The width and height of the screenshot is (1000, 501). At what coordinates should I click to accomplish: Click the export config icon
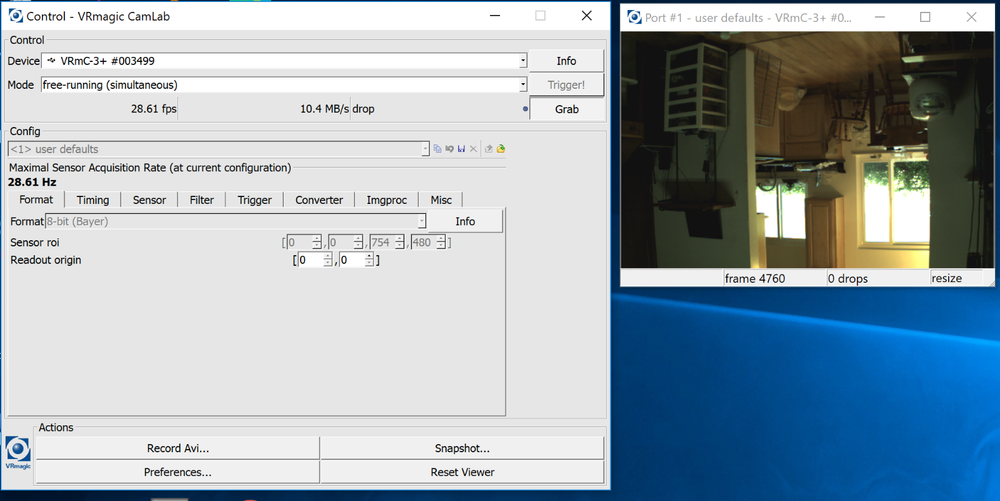click(x=489, y=149)
